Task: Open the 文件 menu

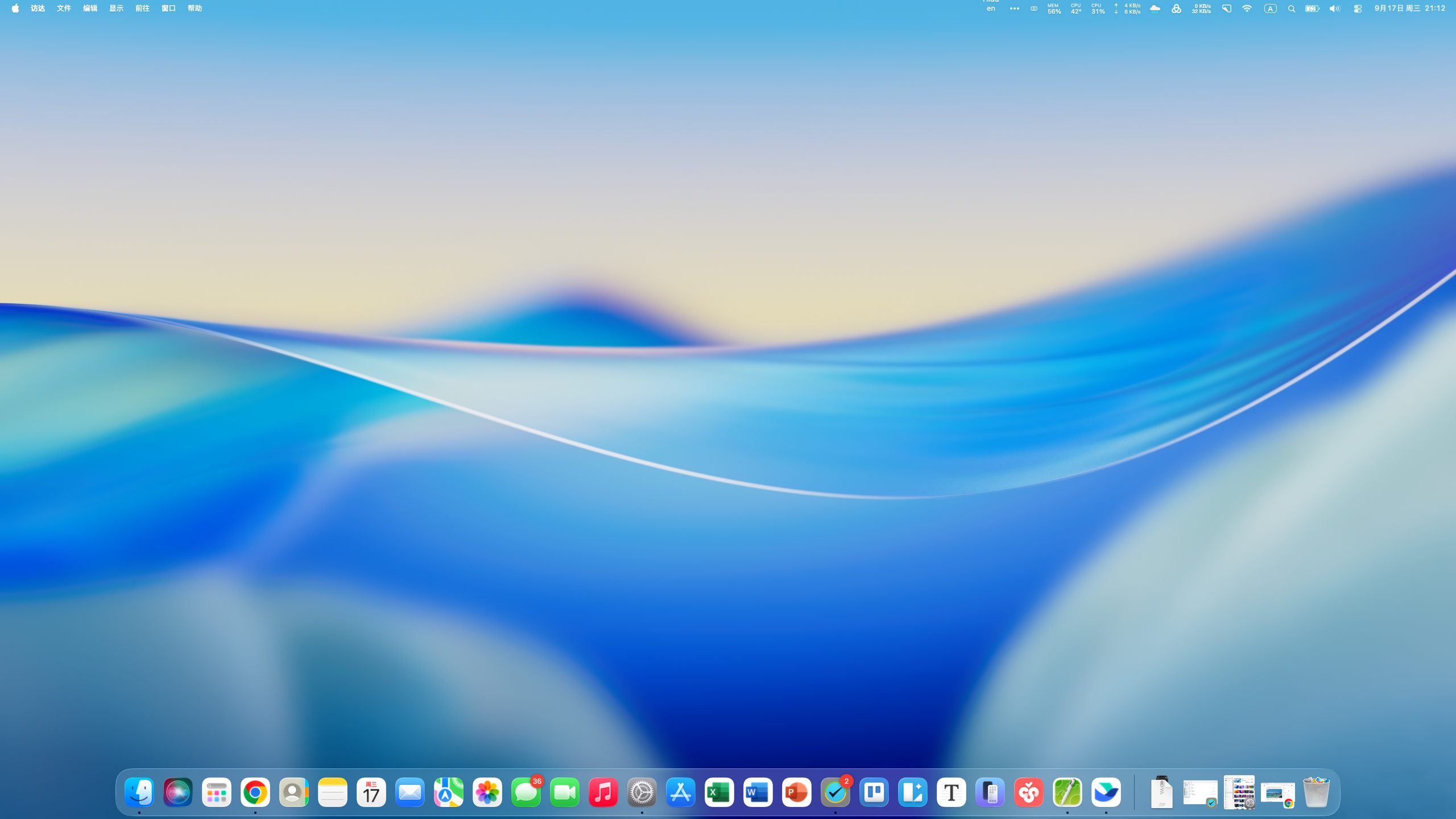Action: coord(64,9)
